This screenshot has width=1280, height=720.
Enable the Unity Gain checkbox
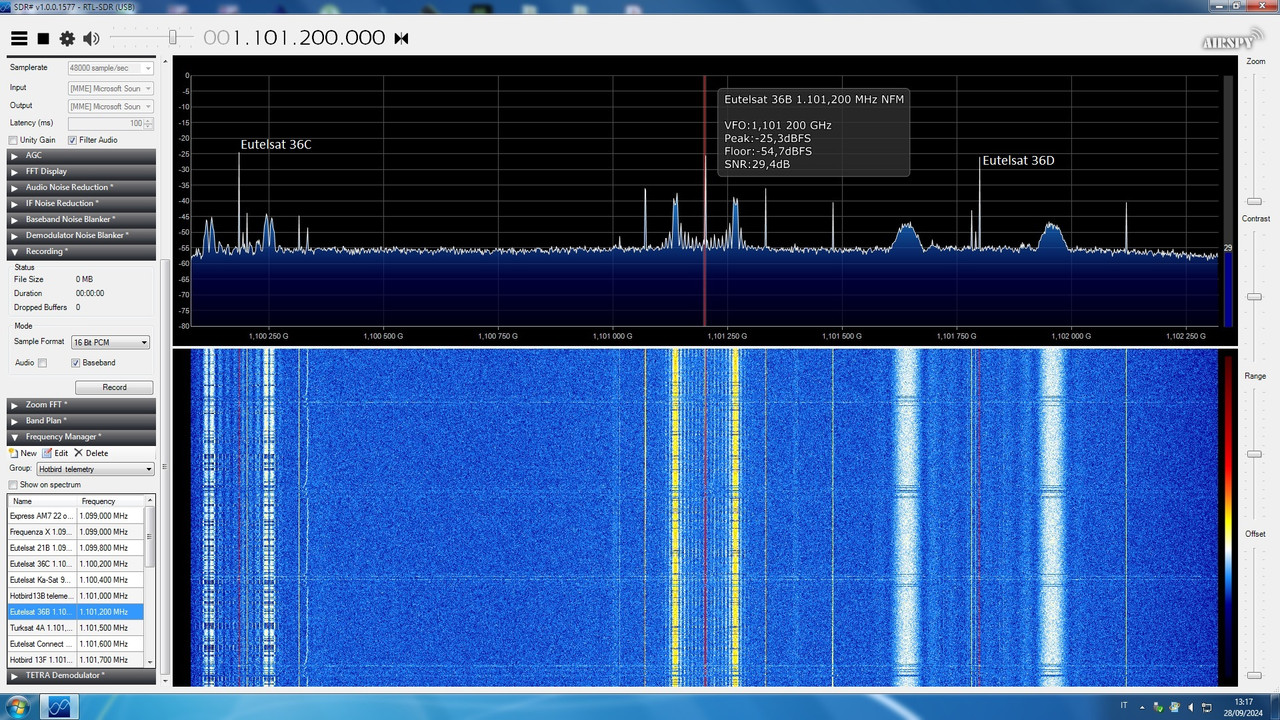[x=14, y=139]
